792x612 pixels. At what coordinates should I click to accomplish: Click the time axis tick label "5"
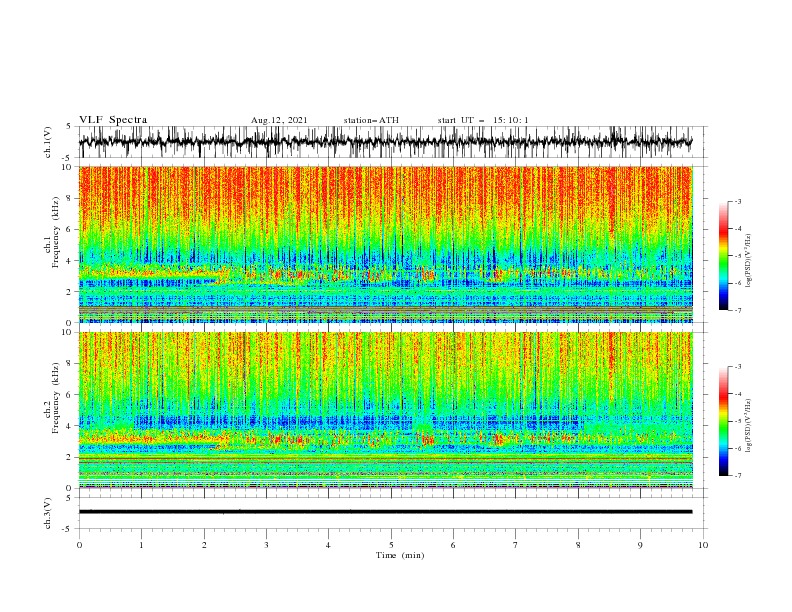(x=391, y=545)
